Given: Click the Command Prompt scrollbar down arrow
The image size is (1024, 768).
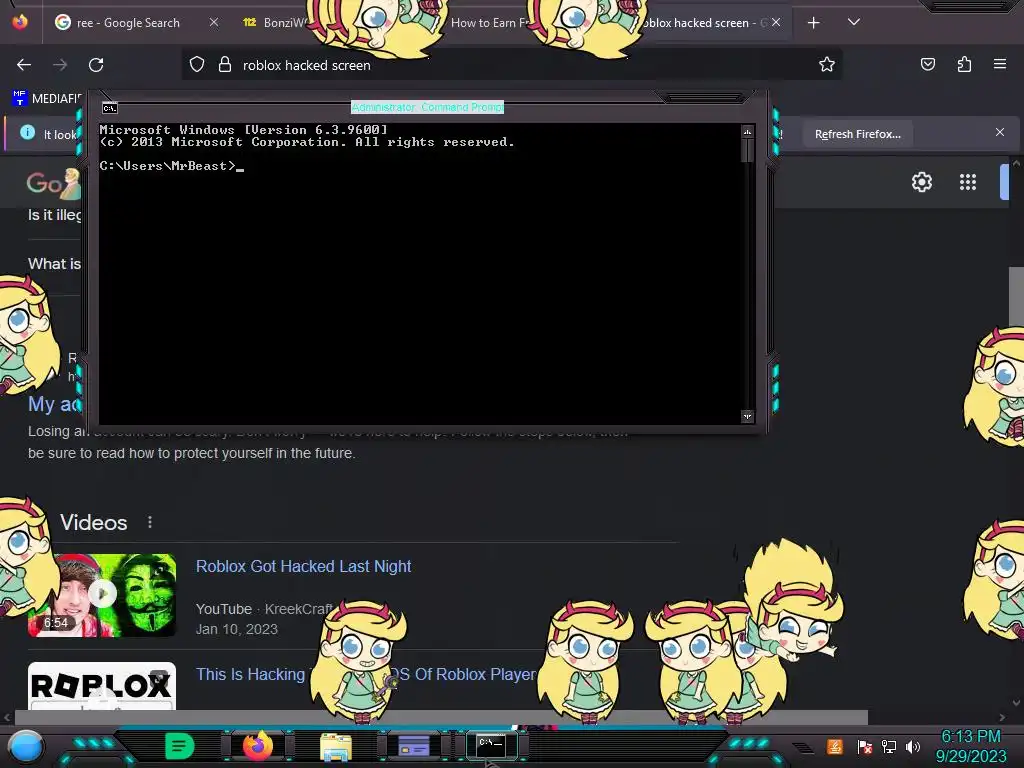Looking at the screenshot, I should 747,416.
